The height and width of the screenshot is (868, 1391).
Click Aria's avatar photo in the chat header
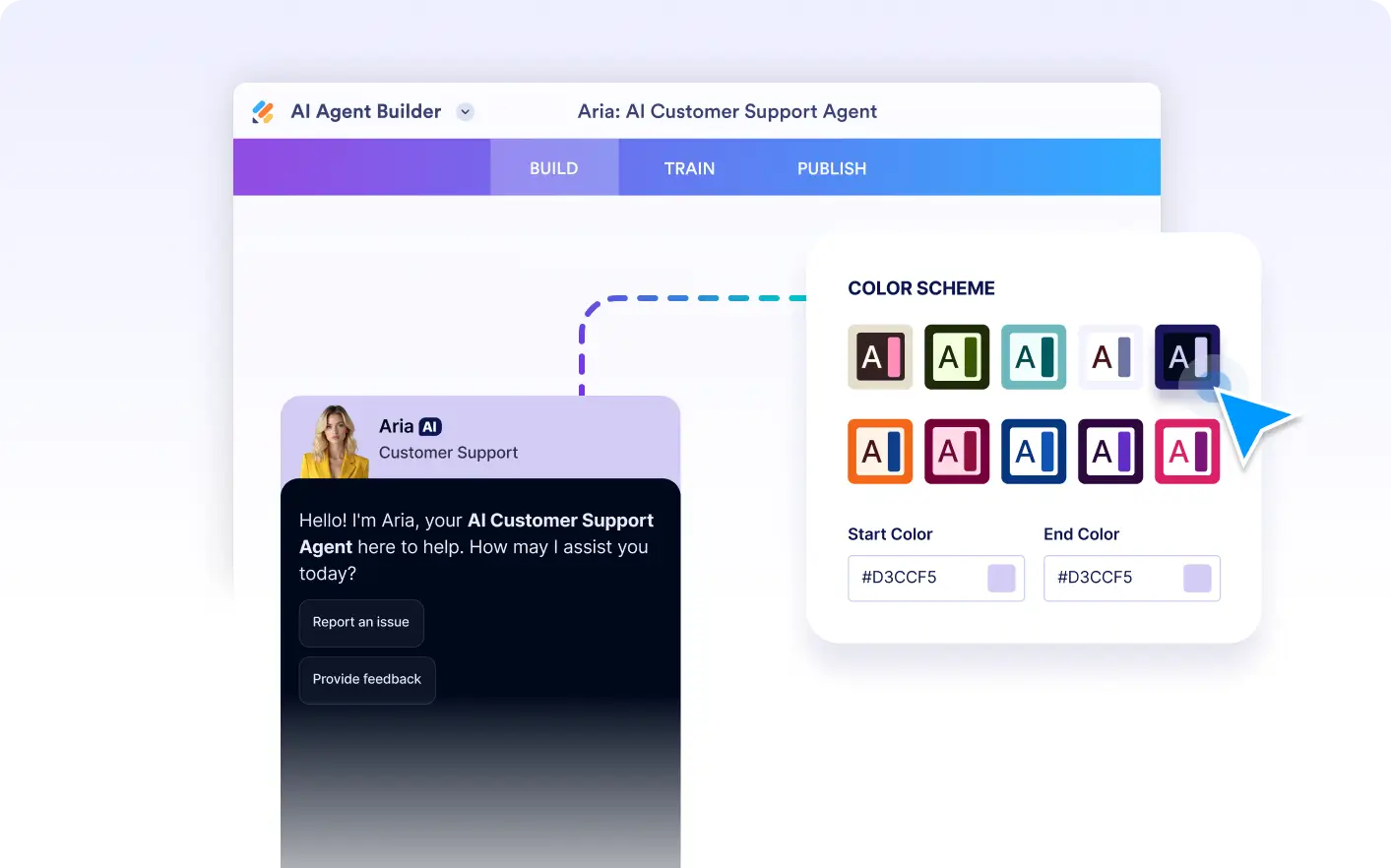click(x=335, y=442)
